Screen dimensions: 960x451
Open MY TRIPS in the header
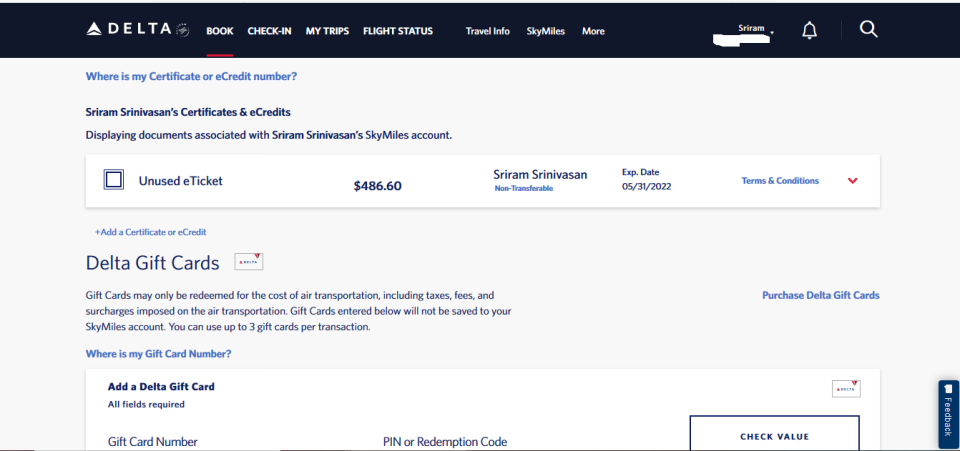click(x=328, y=31)
